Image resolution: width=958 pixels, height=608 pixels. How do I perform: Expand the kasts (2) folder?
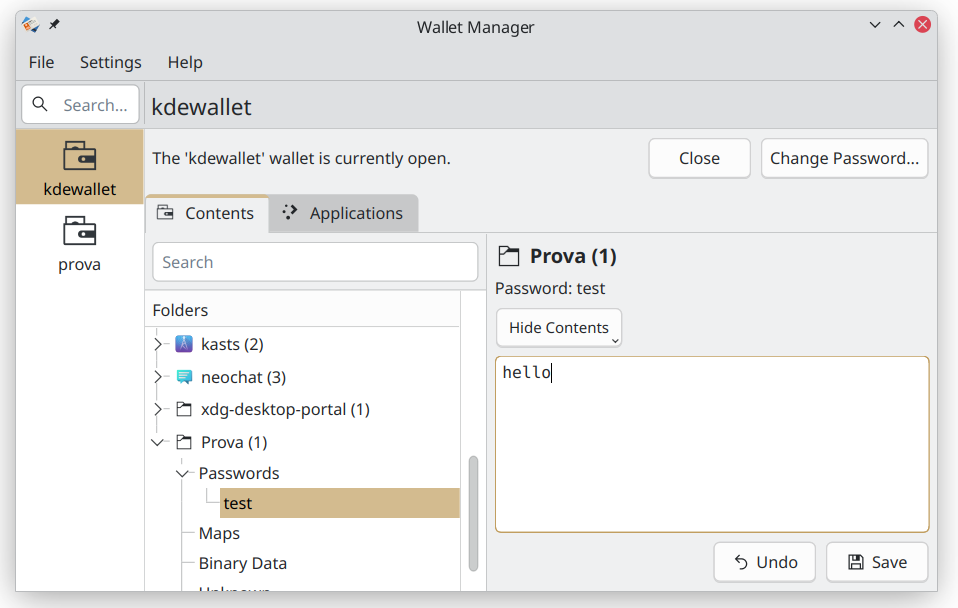pyautogui.click(x=158, y=344)
